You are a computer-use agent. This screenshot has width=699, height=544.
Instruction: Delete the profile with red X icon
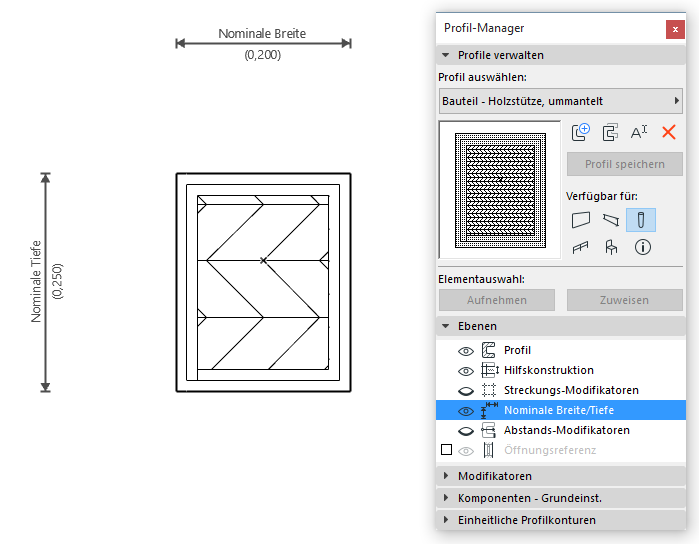(669, 132)
